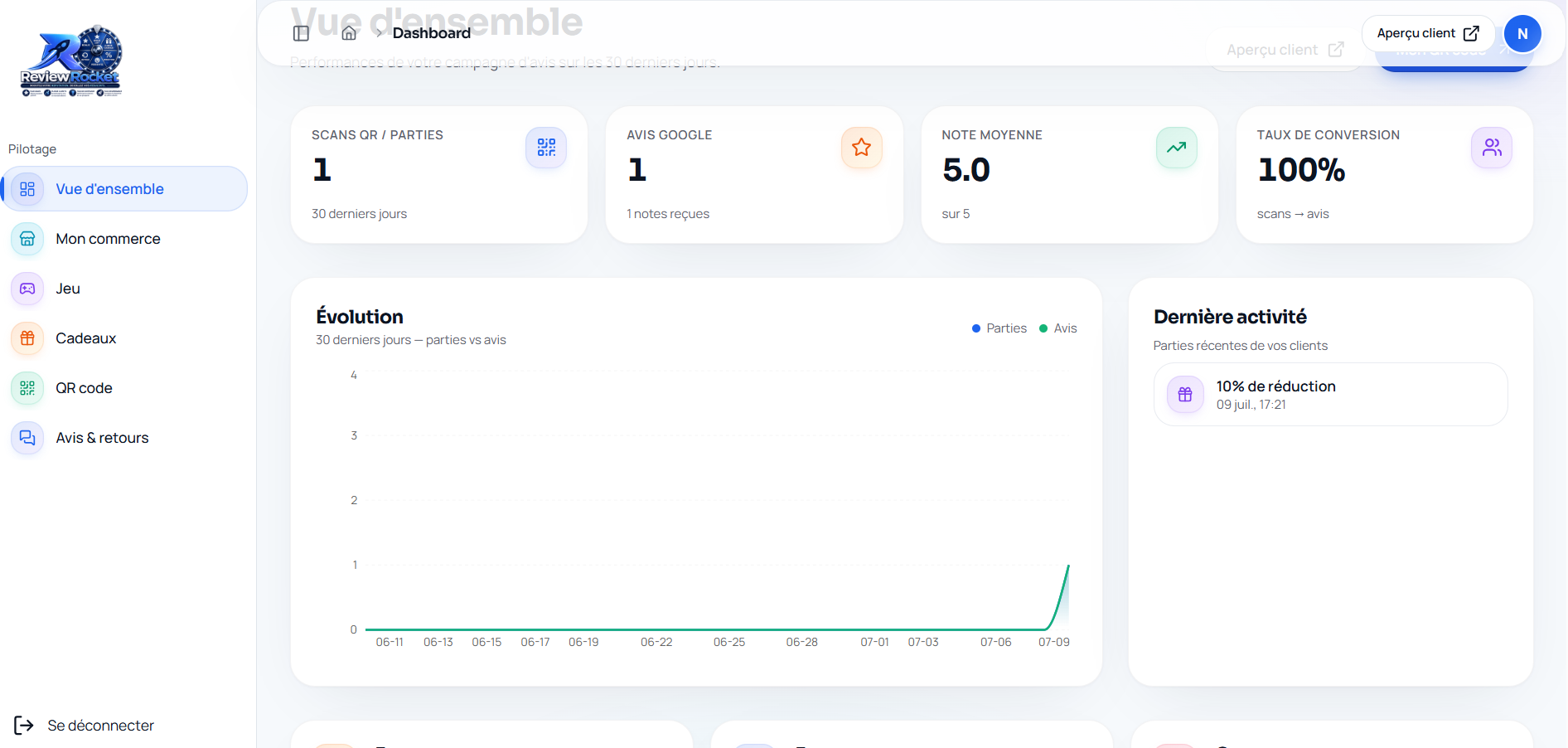Click star icon in Avis Google card

pyautogui.click(x=862, y=148)
